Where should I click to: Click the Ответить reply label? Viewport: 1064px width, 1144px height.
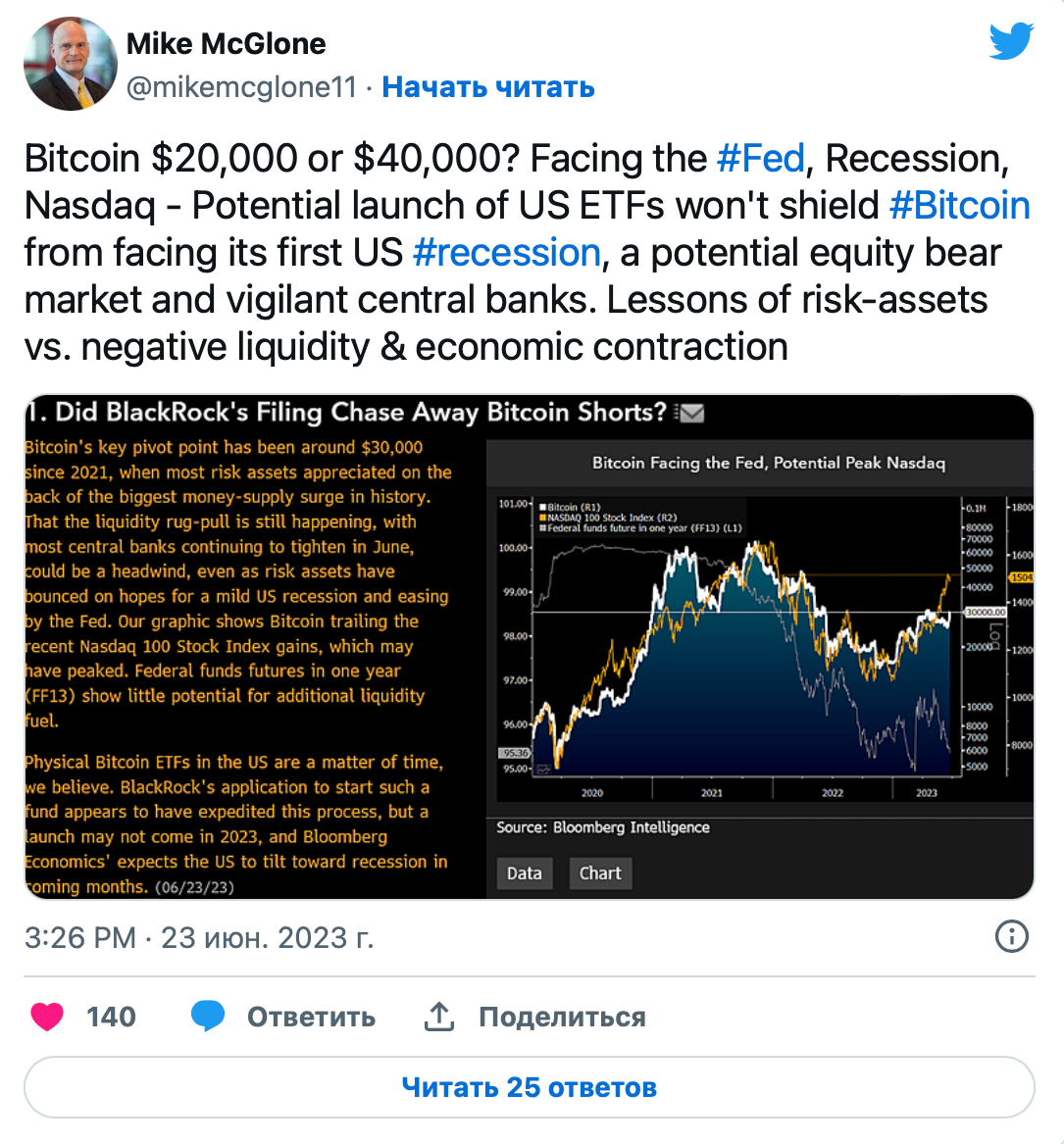(x=311, y=1017)
